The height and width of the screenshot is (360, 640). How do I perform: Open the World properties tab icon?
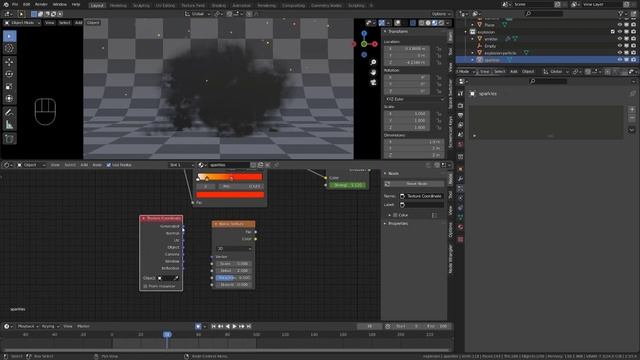click(x=460, y=145)
